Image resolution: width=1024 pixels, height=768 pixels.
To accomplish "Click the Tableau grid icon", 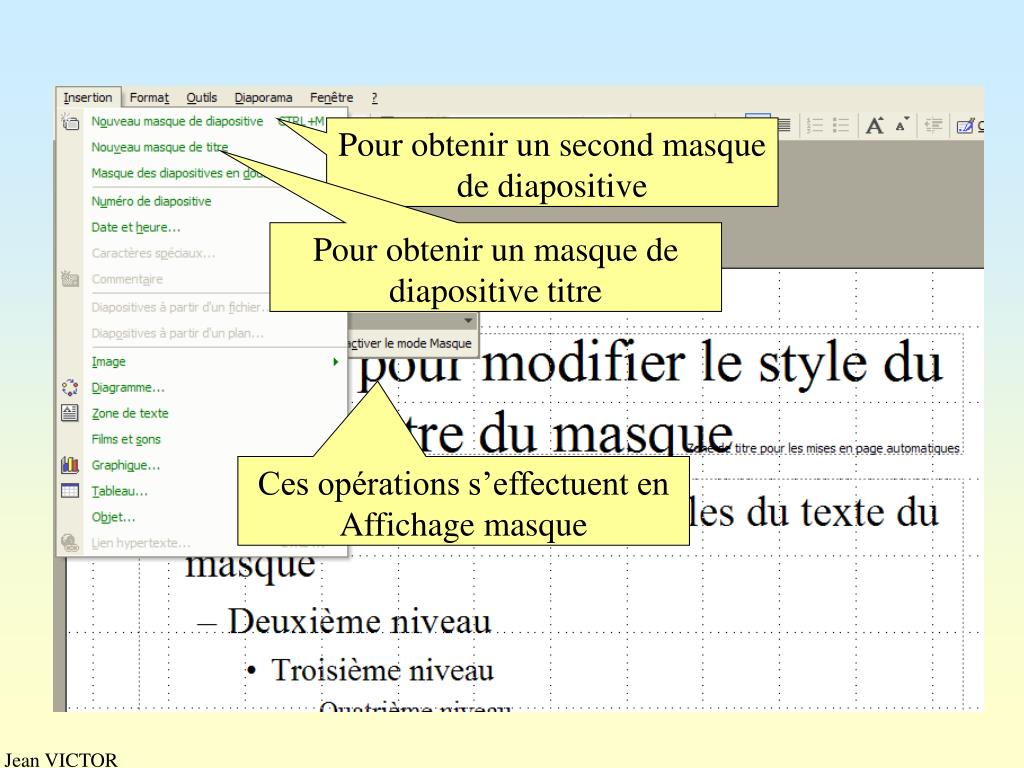I will [x=69, y=491].
